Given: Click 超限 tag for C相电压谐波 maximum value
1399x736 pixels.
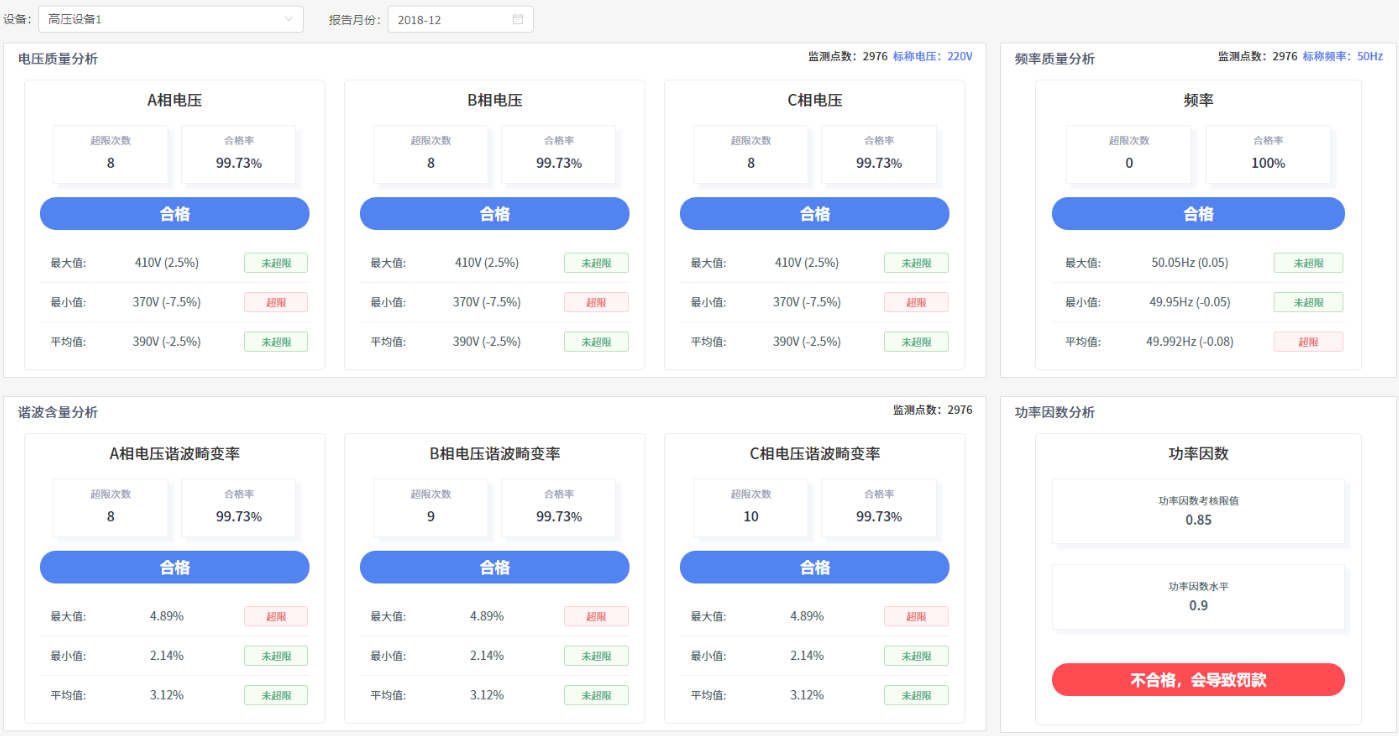Looking at the screenshot, I should coord(916,616).
